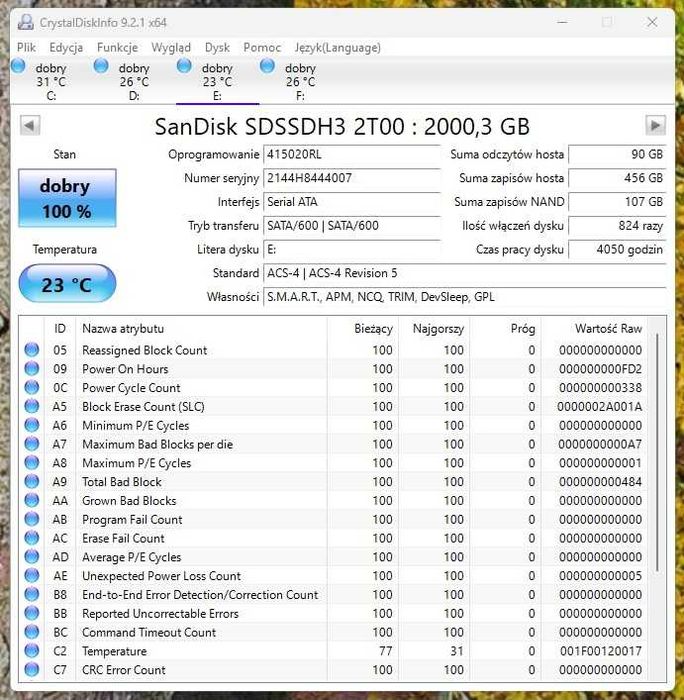Image resolution: width=684 pixels, height=700 pixels.
Task: Switch to dobry 26 °C F: disk tab
Action: 300,81
